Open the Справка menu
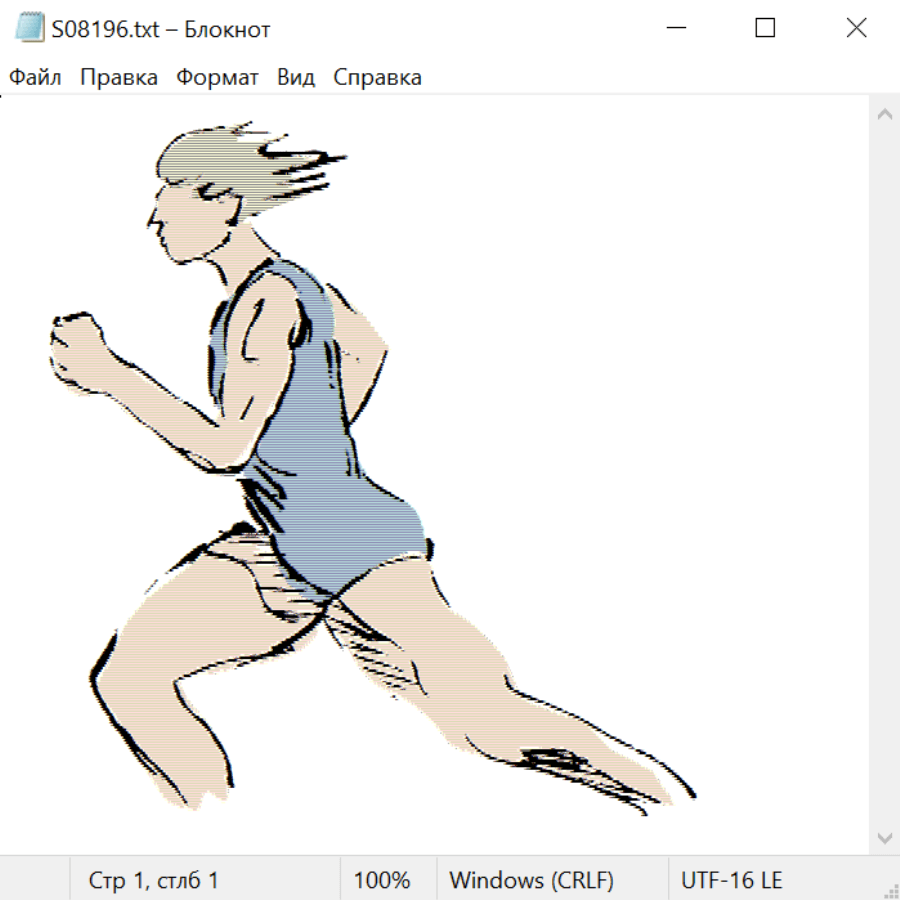Viewport: 900px width, 900px height. [x=377, y=78]
